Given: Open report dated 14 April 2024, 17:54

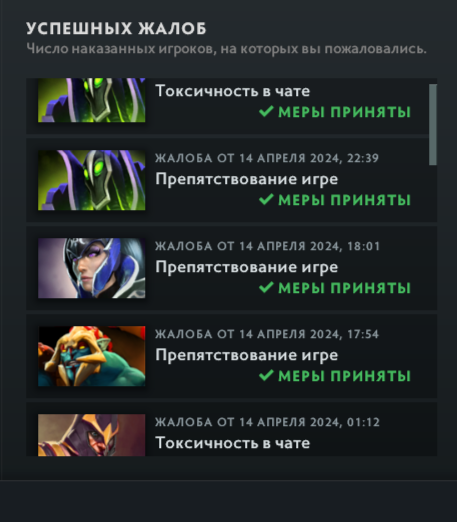Looking at the screenshot, I should coord(231,356).
